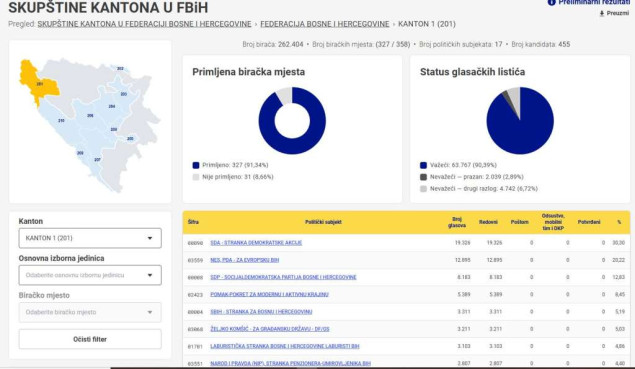This screenshot has height=369, width=635.
Task: Open Laburistička stranka Bosne i Hercegovine link
Action: click(285, 346)
